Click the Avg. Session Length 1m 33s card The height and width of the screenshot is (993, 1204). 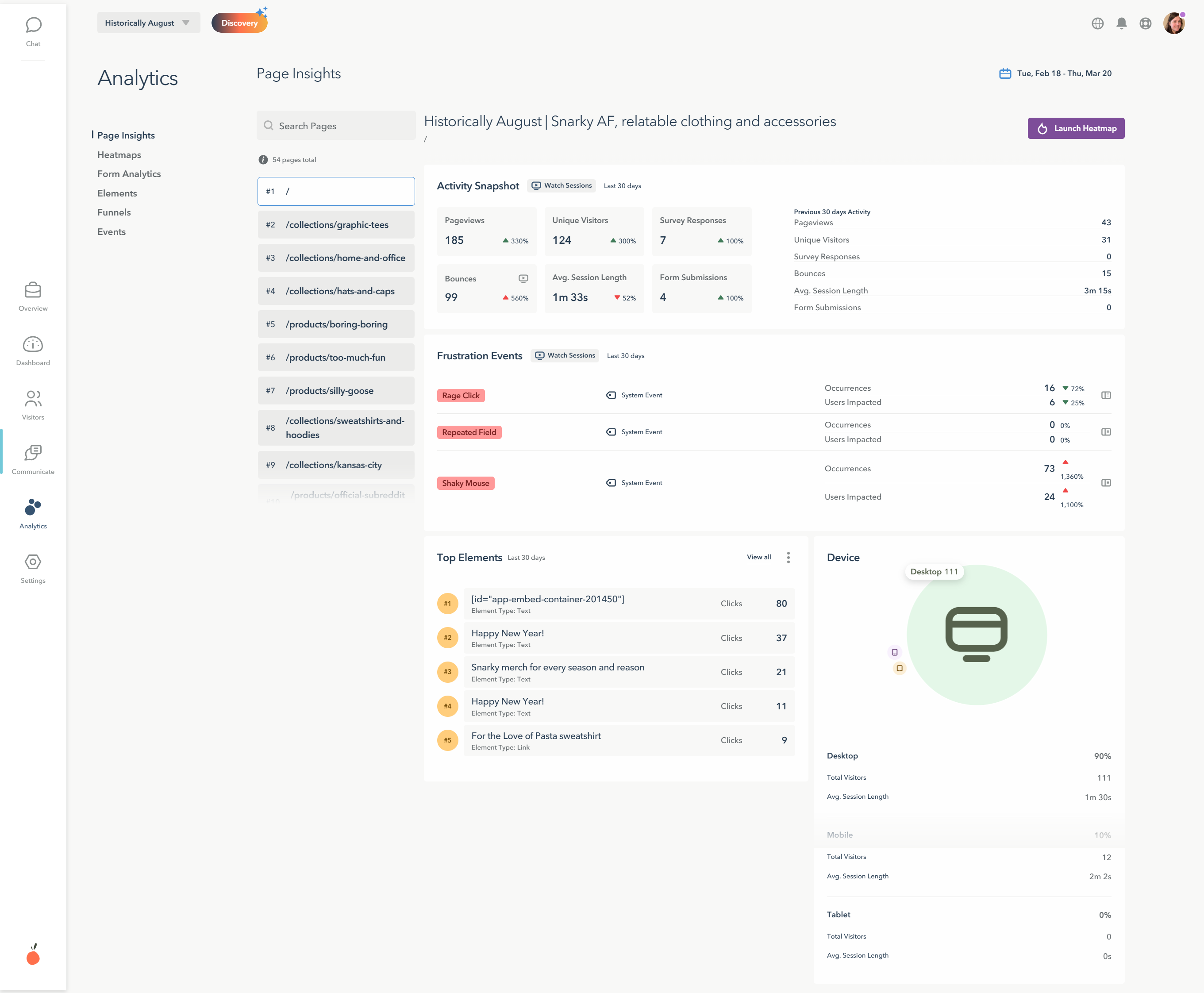(x=594, y=288)
